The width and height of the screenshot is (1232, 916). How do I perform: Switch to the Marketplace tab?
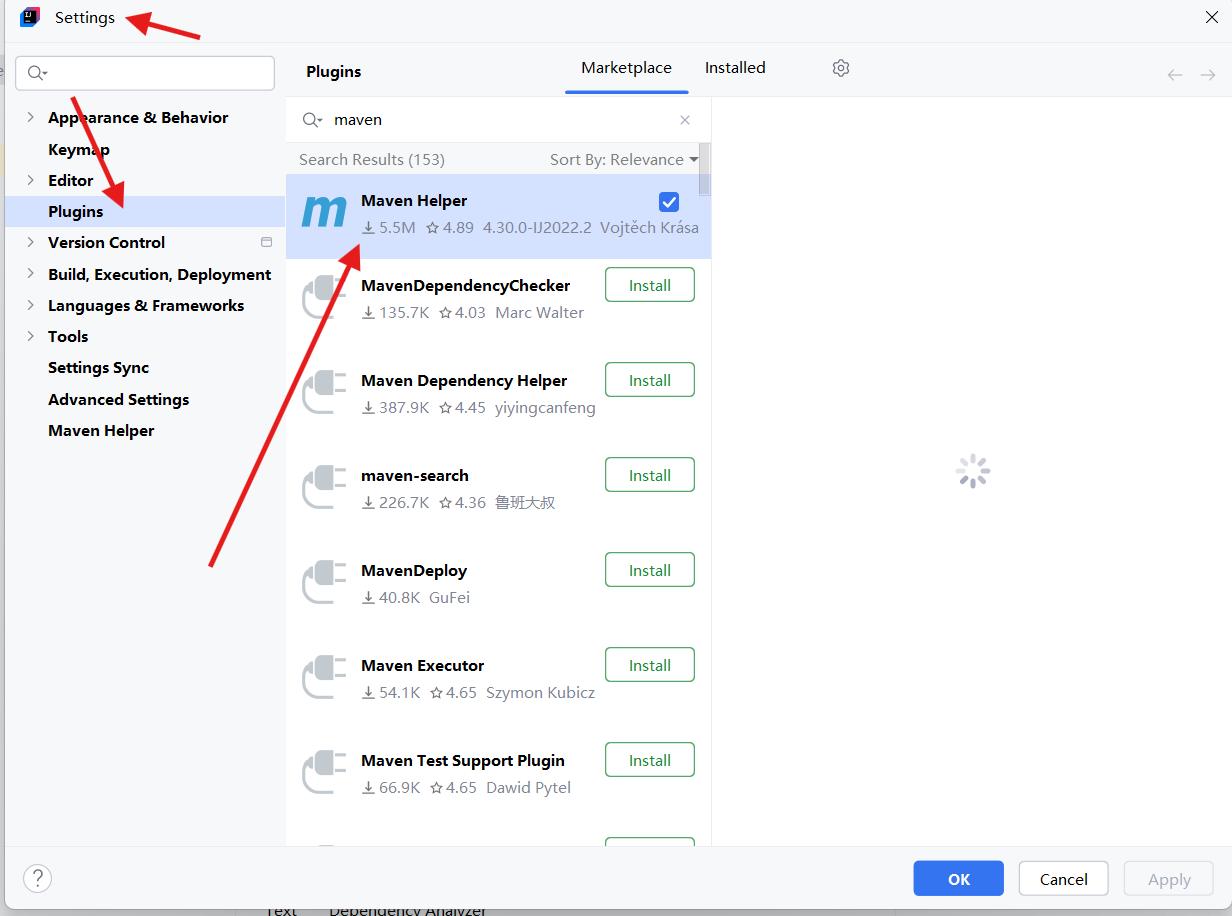pos(626,68)
